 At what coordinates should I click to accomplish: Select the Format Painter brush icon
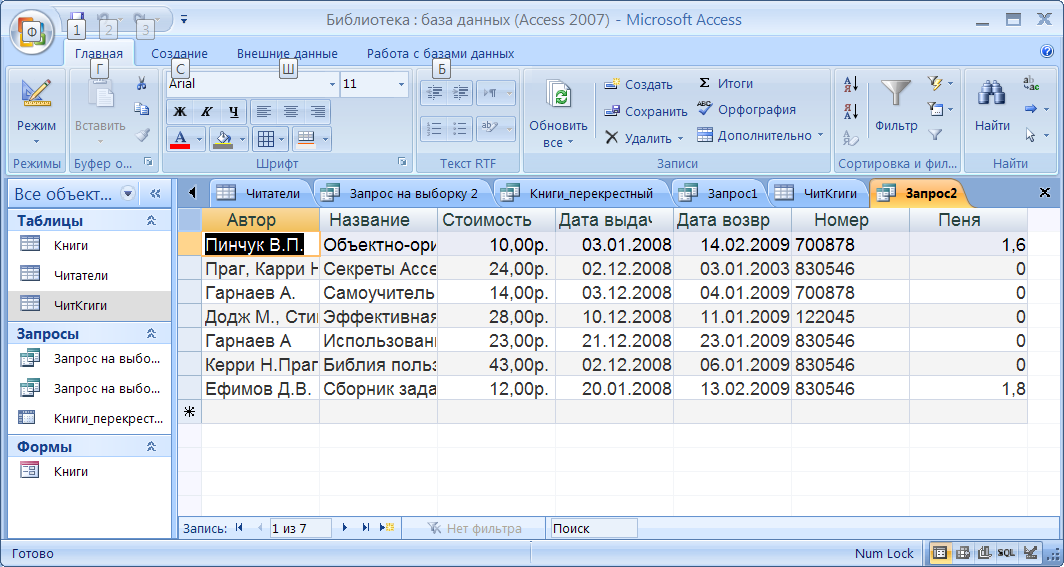coord(141,134)
